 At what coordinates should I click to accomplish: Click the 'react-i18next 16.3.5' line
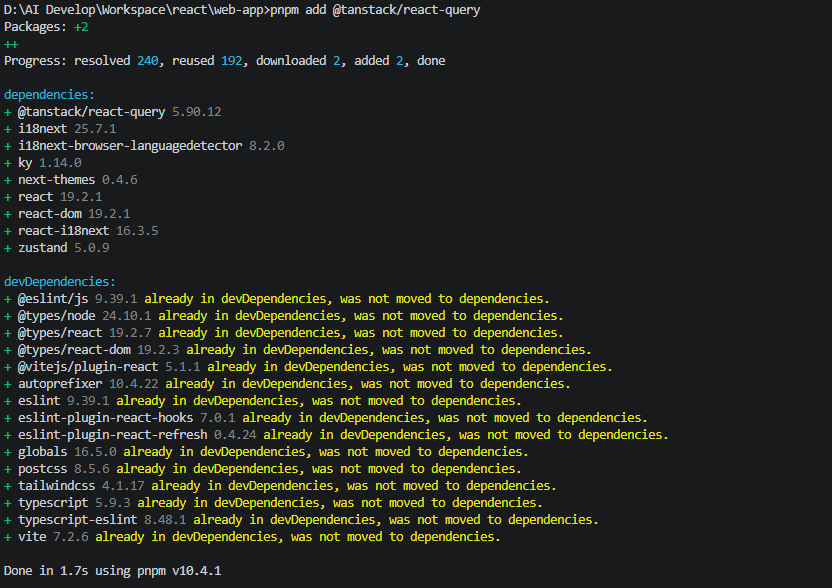tap(81, 231)
